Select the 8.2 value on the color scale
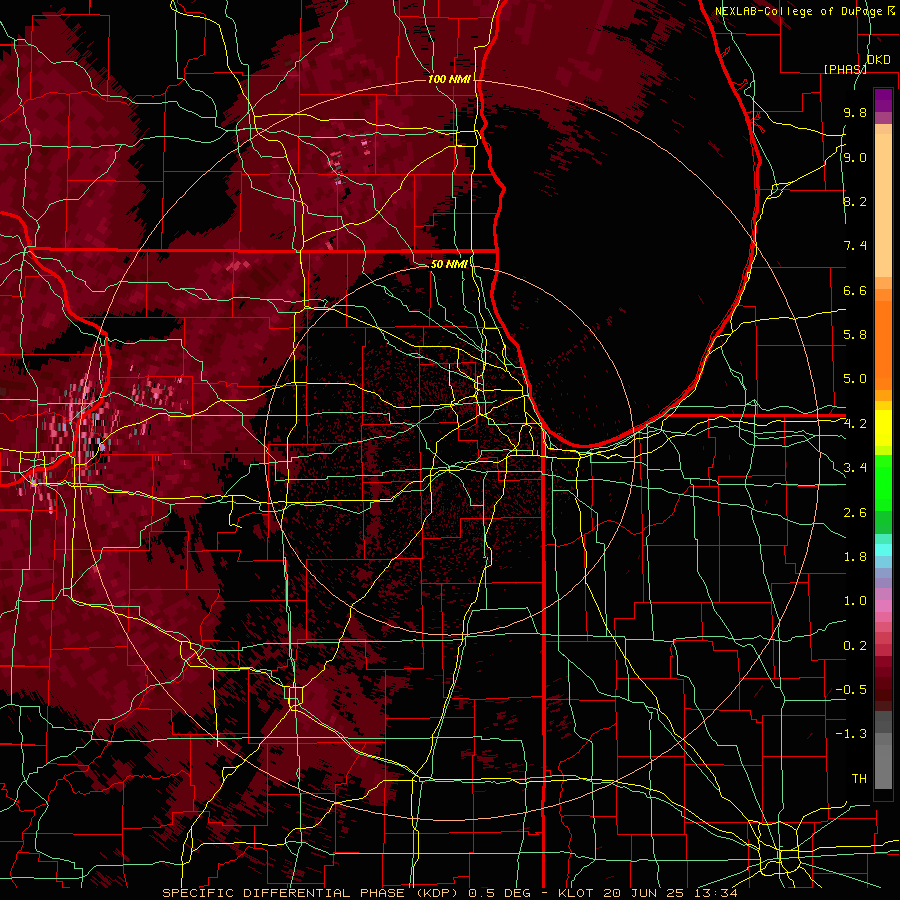The image size is (900, 900). tap(855, 201)
